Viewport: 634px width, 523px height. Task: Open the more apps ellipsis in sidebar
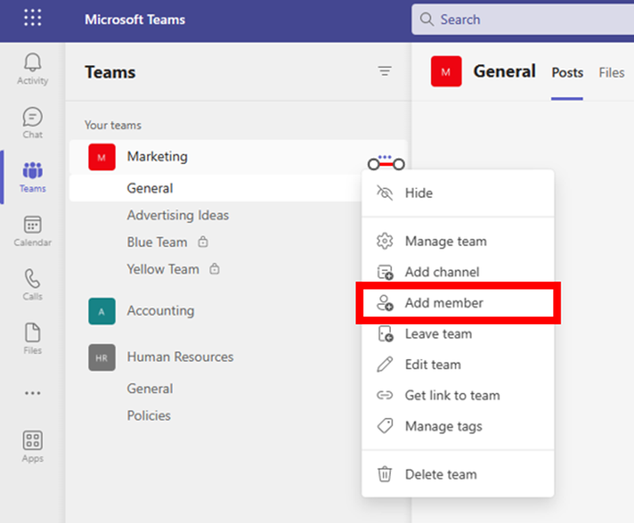pos(32,393)
